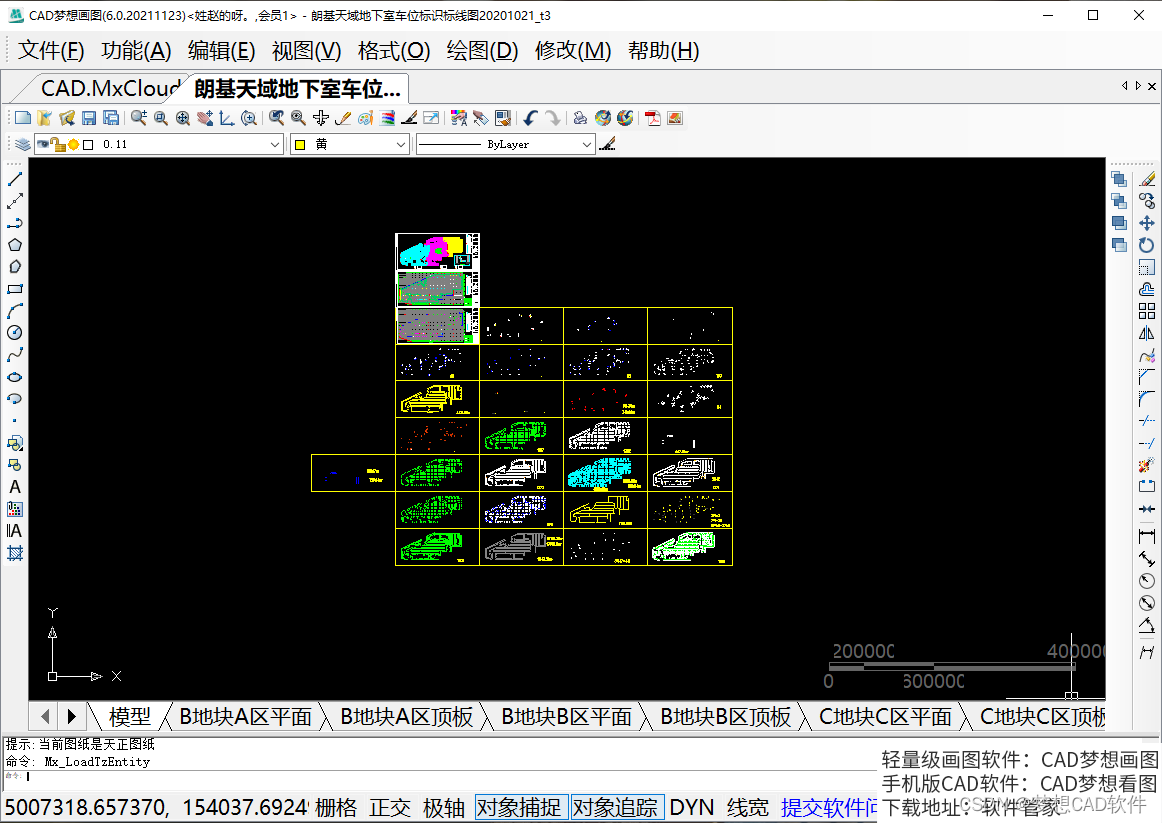Select the Mirror tool in right toolbar

(1147, 333)
